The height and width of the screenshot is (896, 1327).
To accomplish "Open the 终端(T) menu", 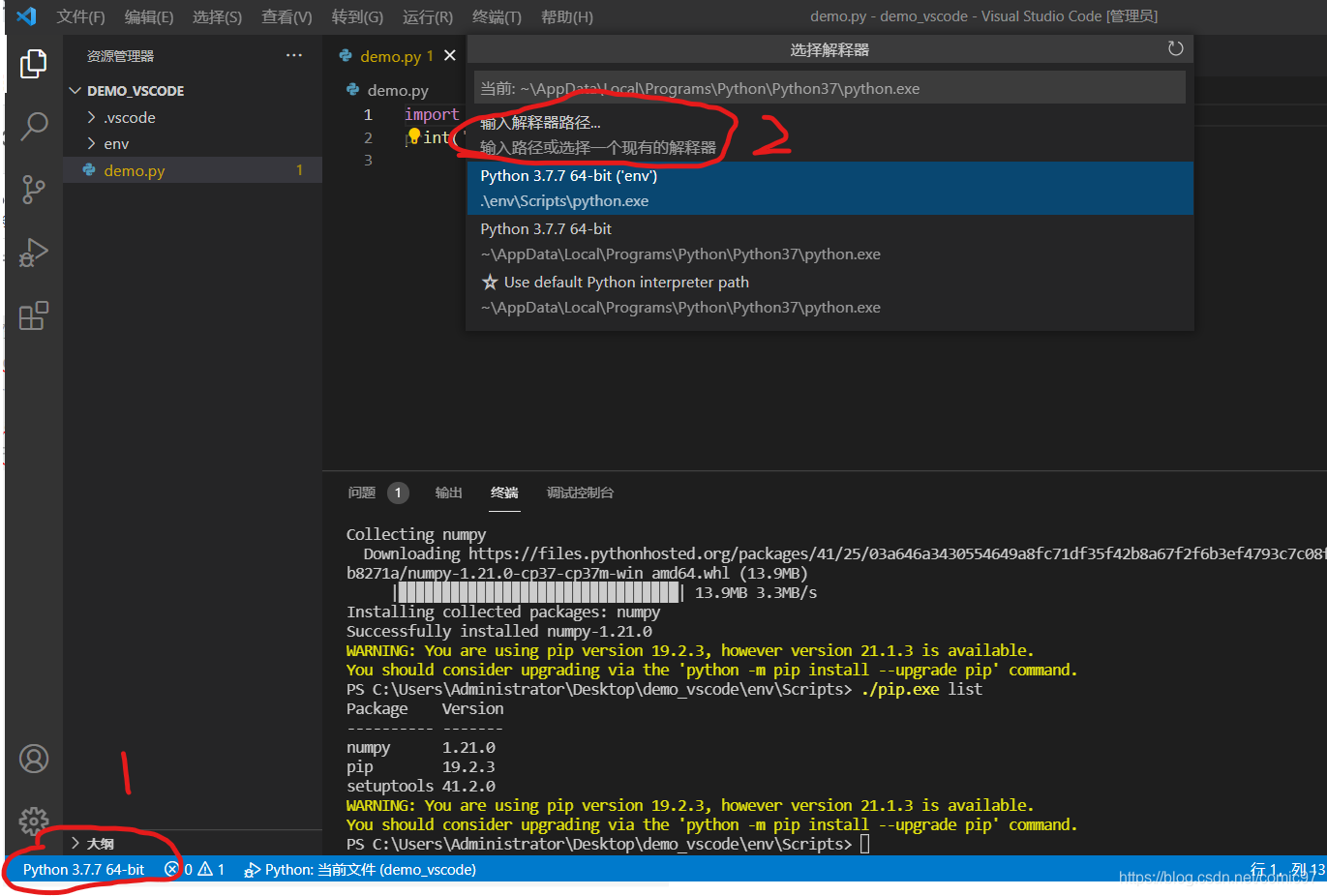I will point(497,17).
